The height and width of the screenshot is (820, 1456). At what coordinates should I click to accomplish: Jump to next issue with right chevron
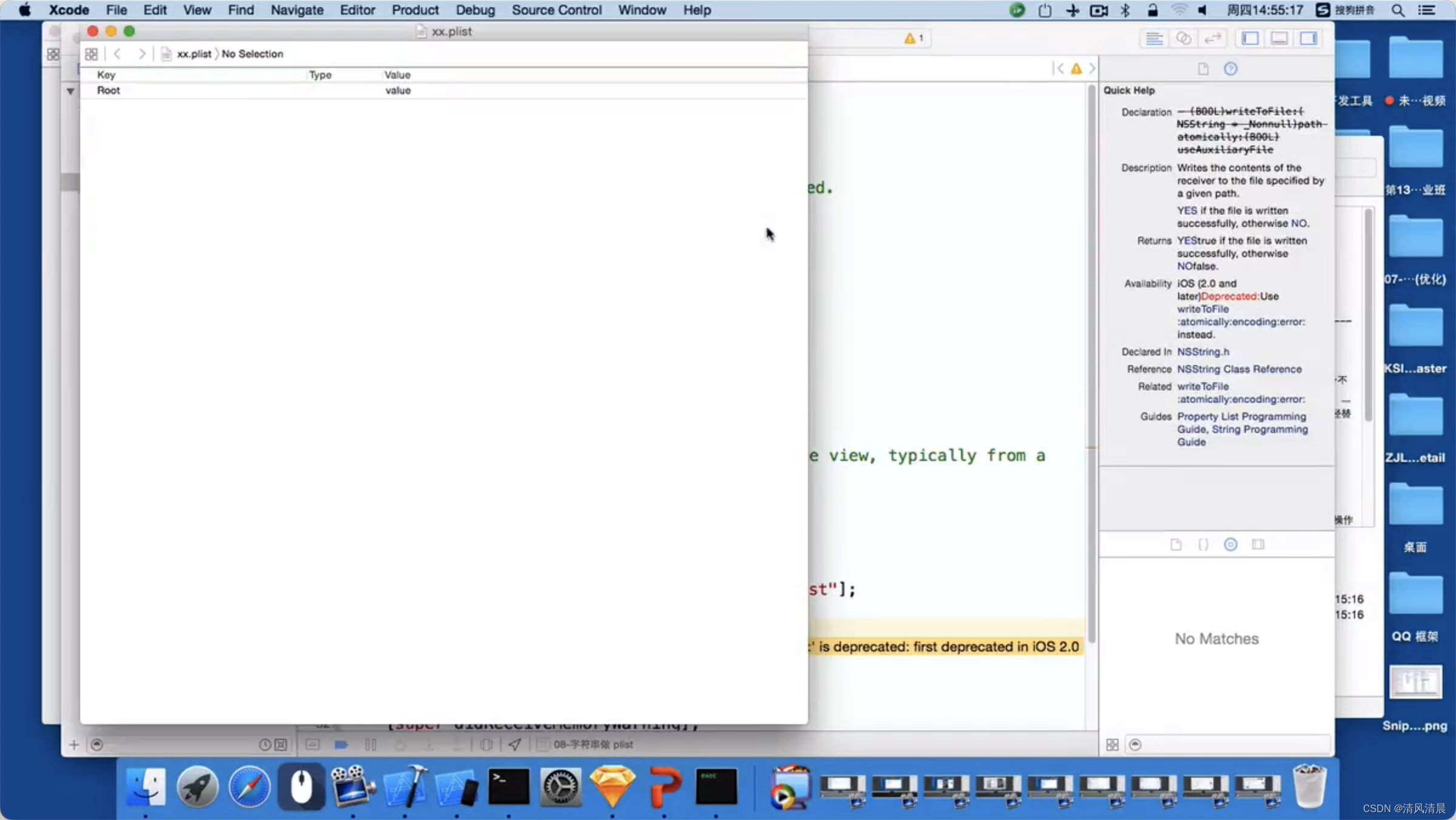[x=1092, y=69]
